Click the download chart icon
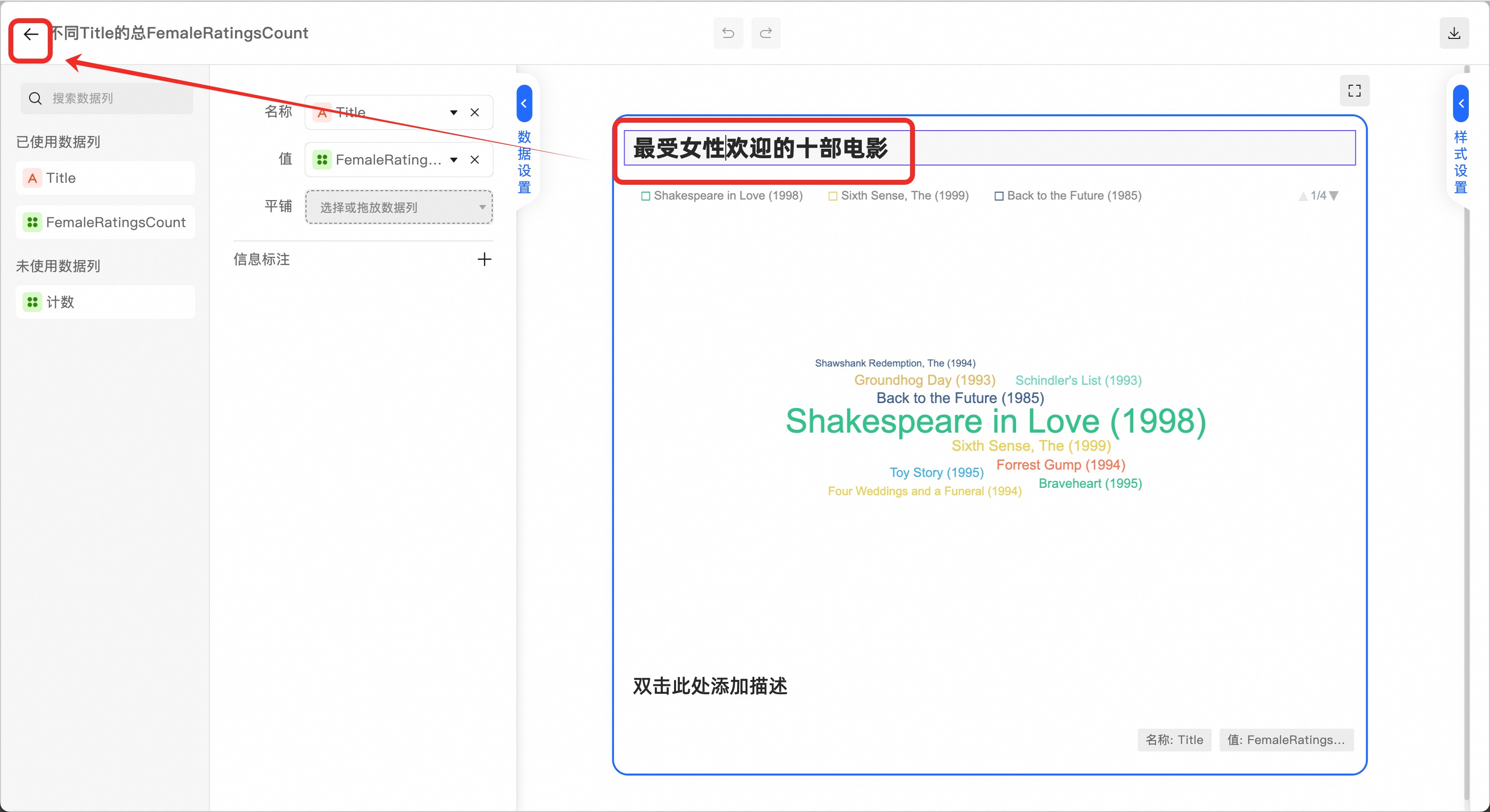Screen dimensions: 1490x812 [x=1454, y=33]
